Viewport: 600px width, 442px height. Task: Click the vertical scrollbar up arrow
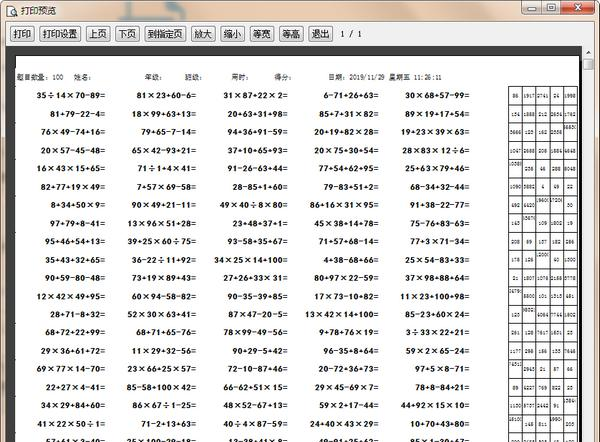click(x=588, y=52)
